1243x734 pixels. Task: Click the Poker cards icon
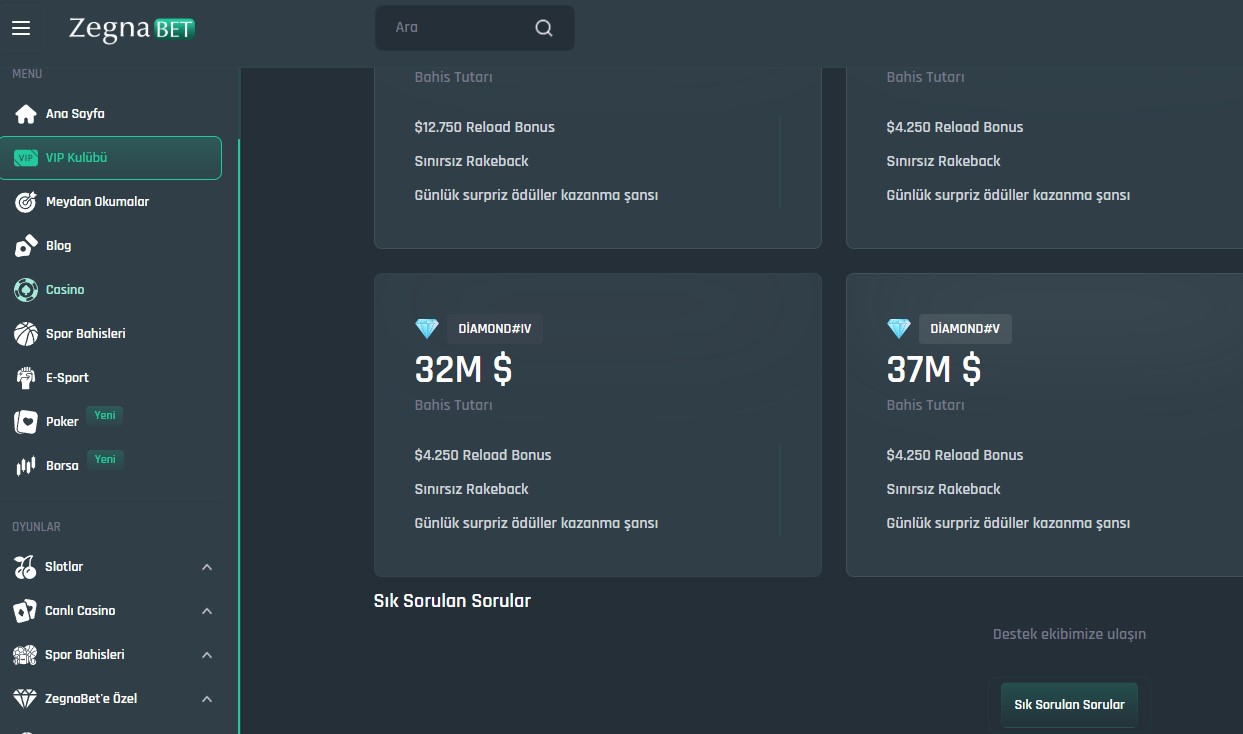26,422
